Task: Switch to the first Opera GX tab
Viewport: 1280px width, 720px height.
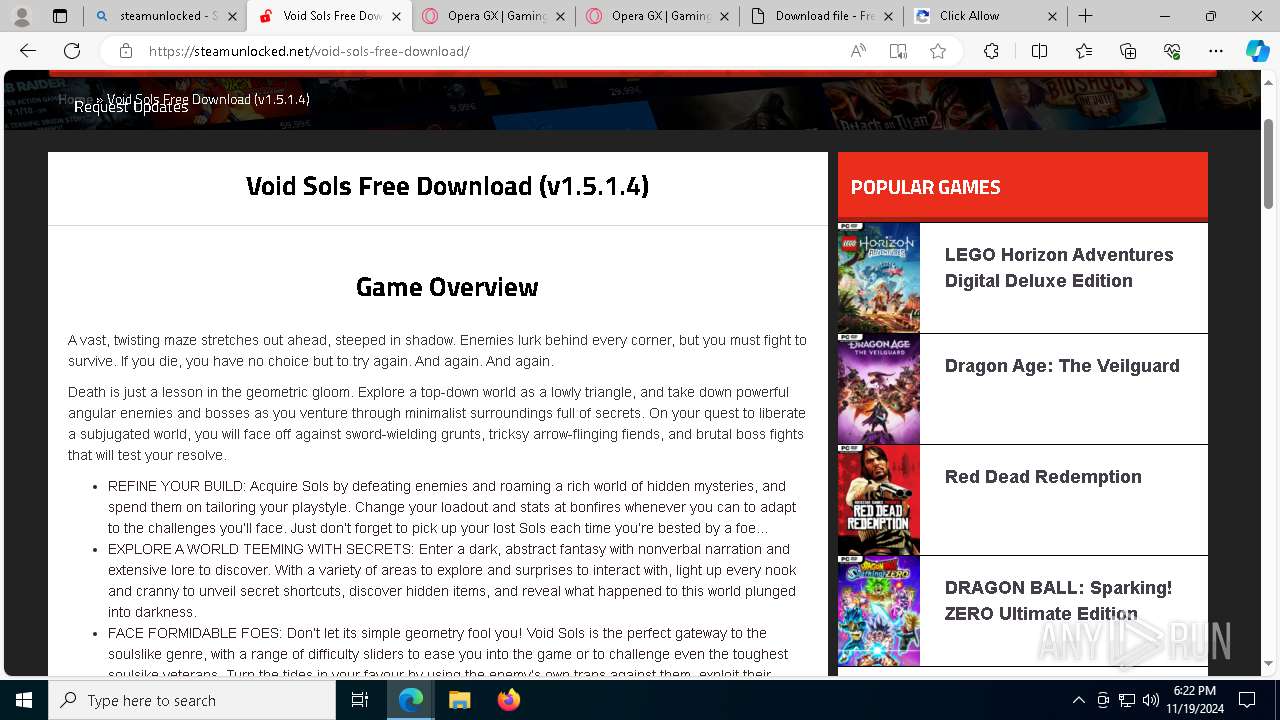Action: [493, 16]
